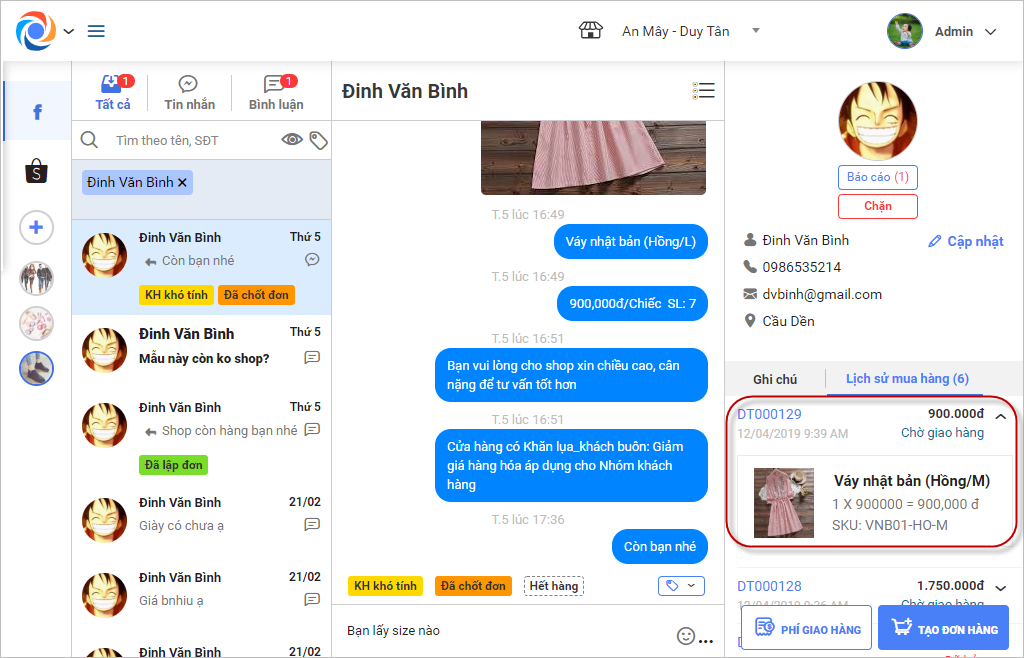Click the PHÍ GIAO HÀNG button
Viewport: 1024px width, 658px height.
[x=807, y=628]
